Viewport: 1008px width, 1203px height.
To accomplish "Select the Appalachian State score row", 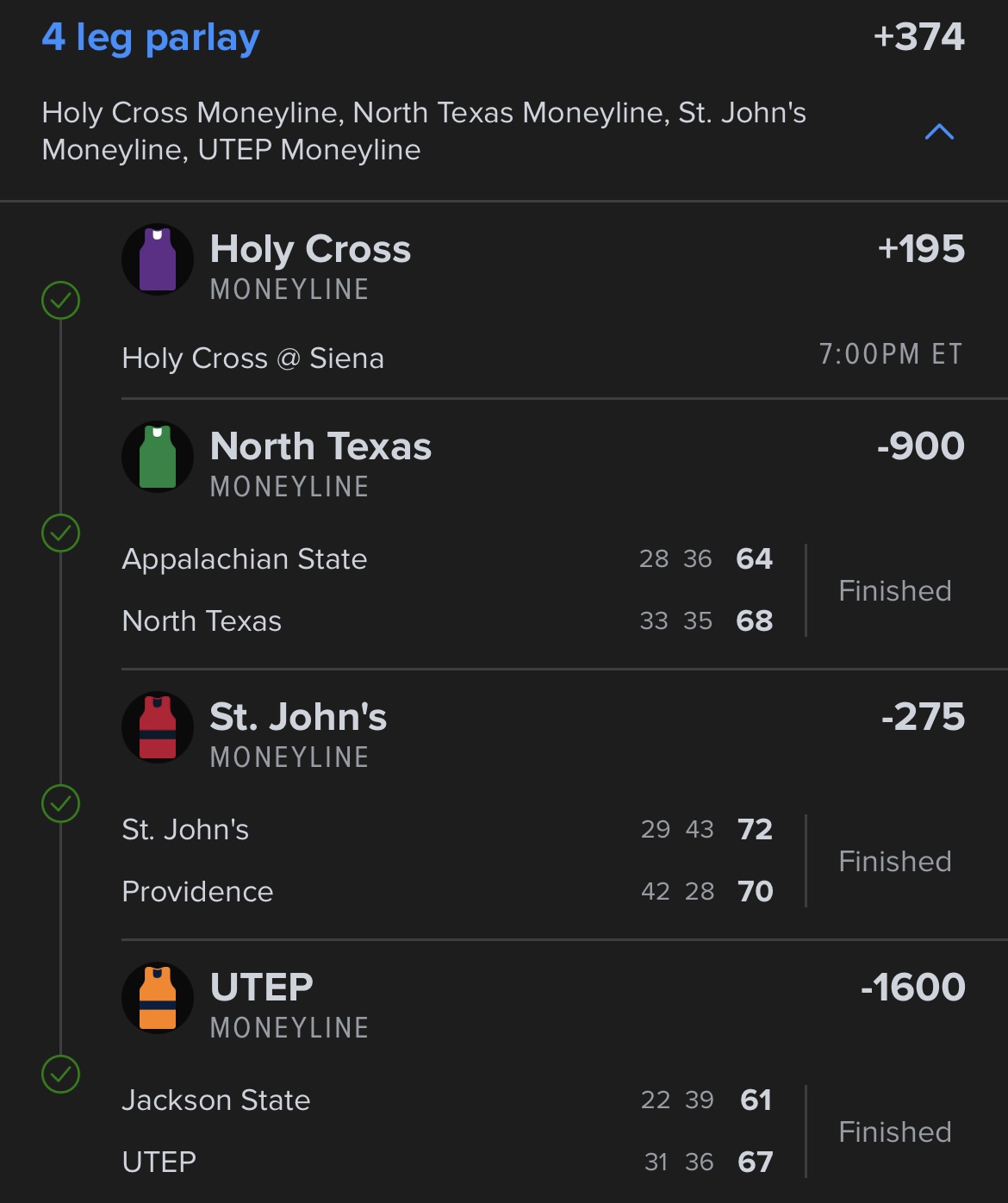I will coord(447,559).
